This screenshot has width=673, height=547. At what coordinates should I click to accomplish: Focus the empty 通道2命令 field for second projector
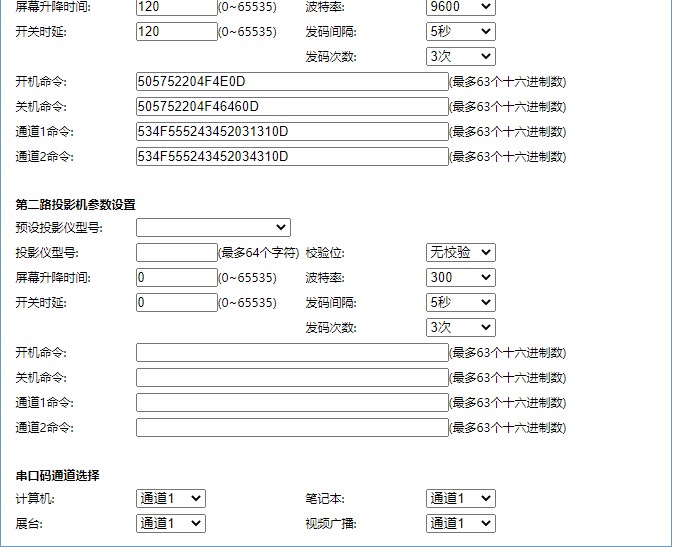coord(292,427)
